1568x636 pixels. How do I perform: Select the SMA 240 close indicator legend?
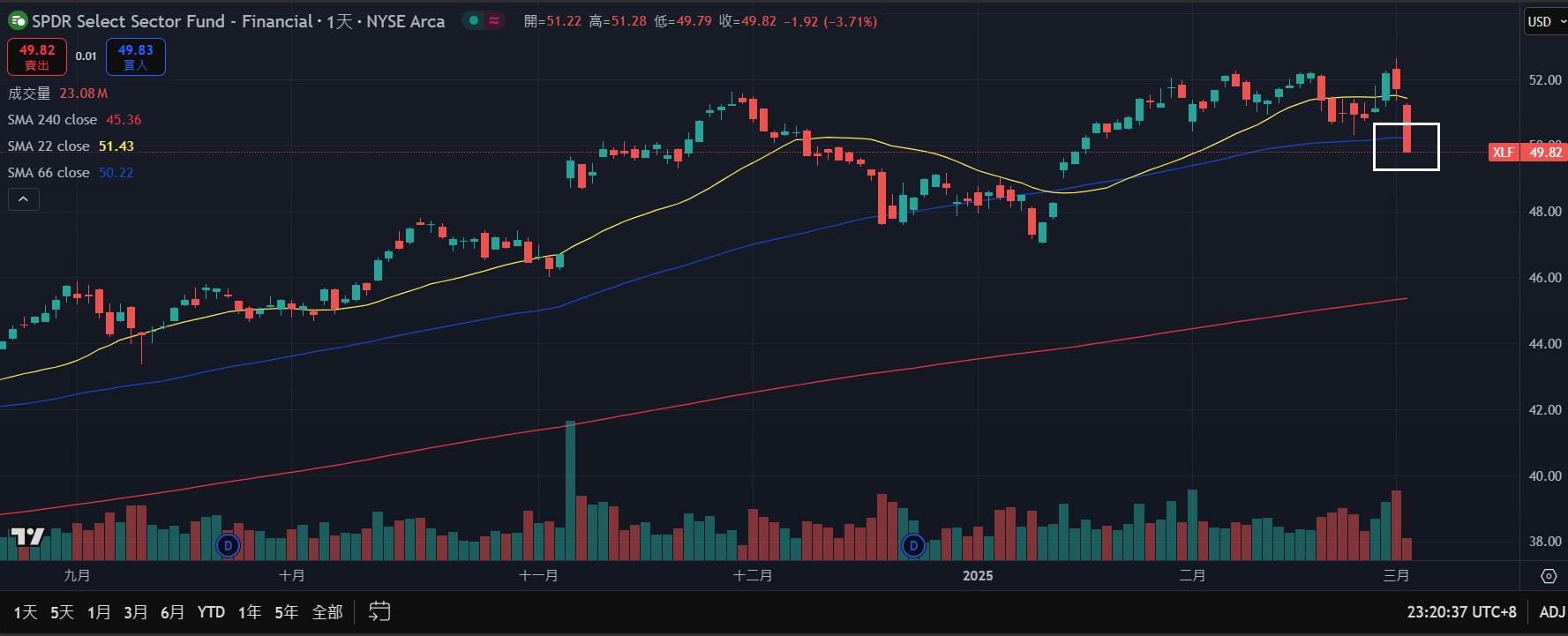pos(53,120)
